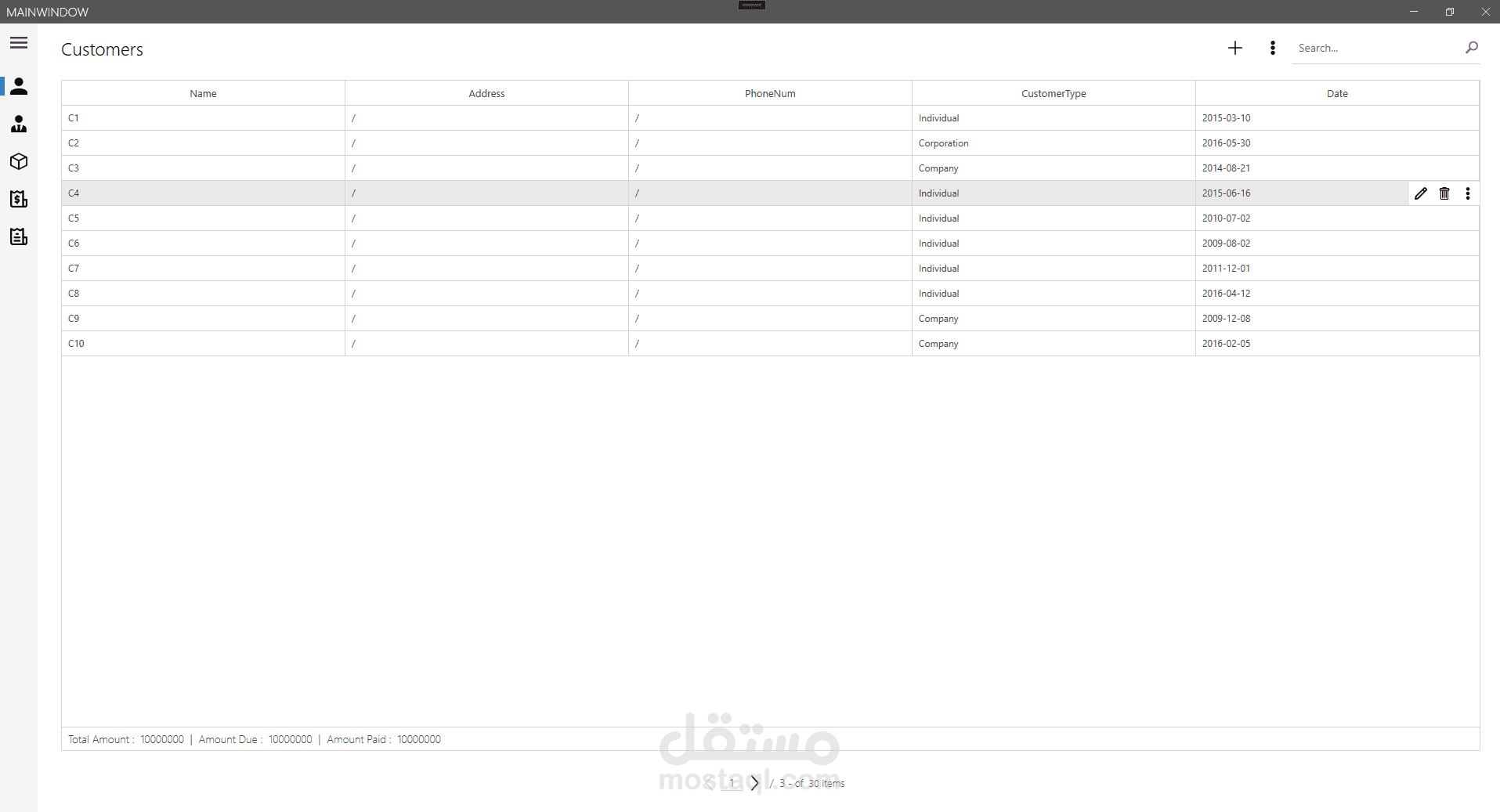Select customer name C2
This screenshot has width=1500, height=812.
(x=74, y=143)
